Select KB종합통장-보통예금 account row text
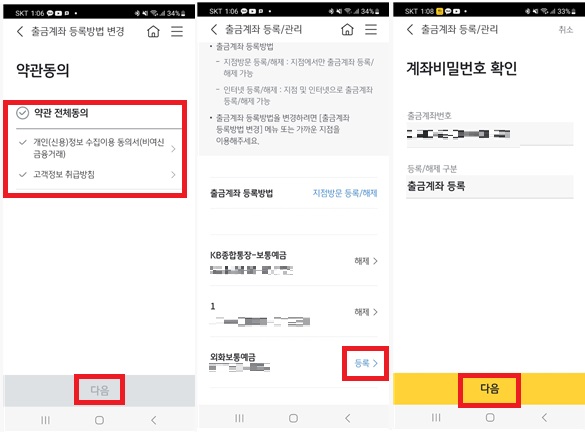 (x=248, y=255)
